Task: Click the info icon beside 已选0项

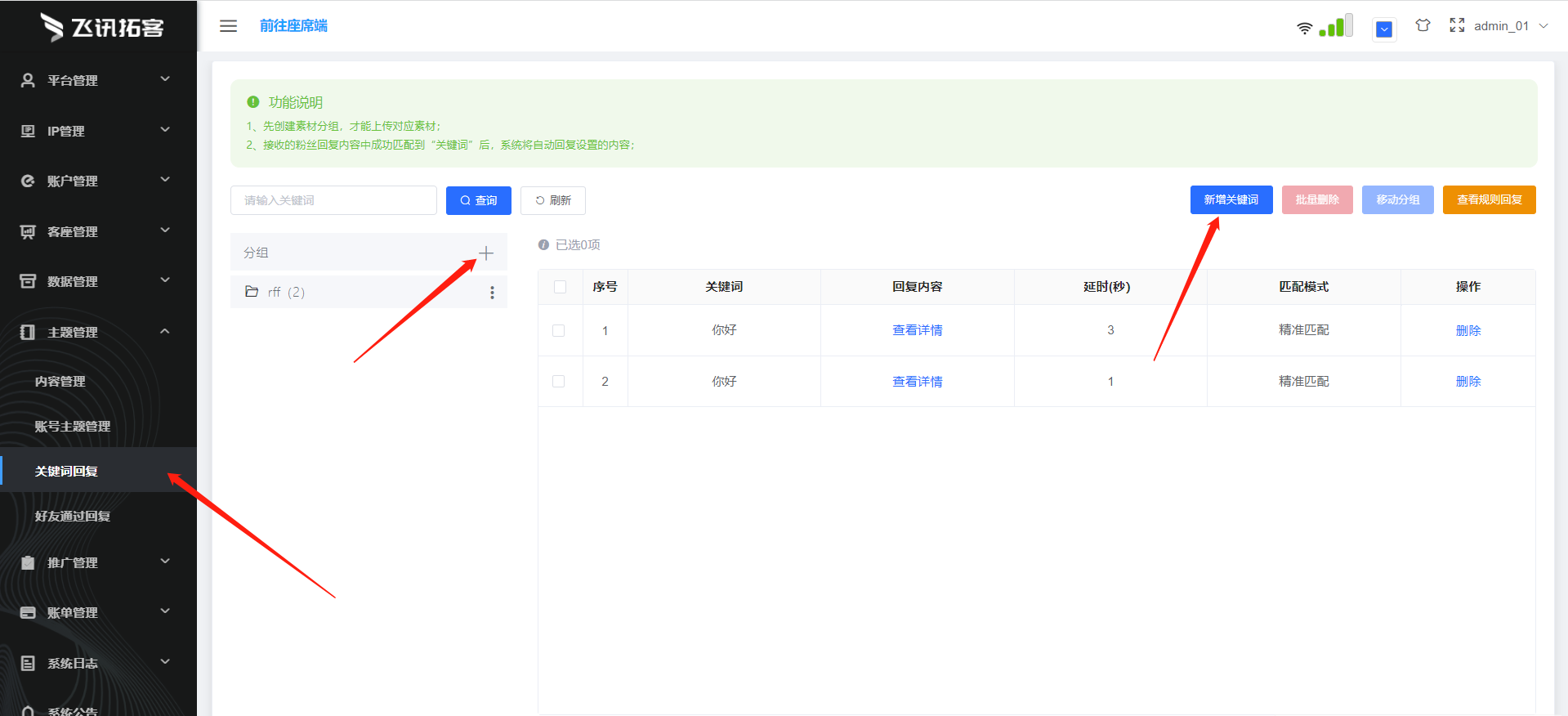Action: [543, 244]
